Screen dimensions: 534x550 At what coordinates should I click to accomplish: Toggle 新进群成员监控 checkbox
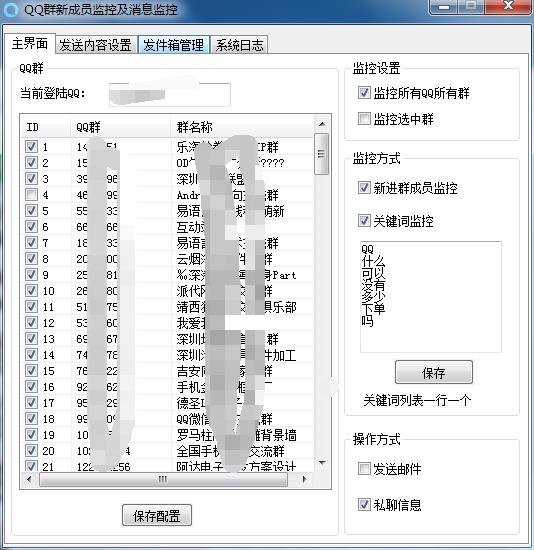(x=364, y=188)
